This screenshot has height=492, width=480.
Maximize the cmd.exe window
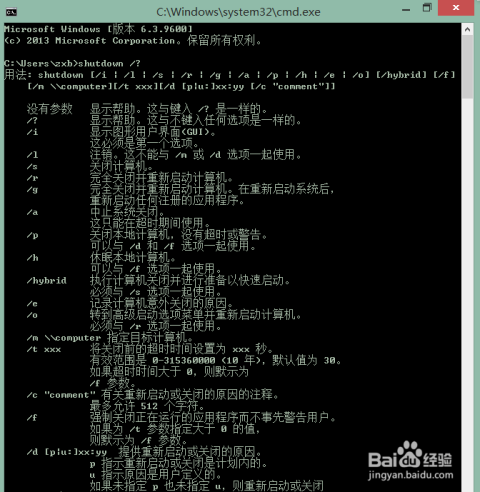(427, 8)
